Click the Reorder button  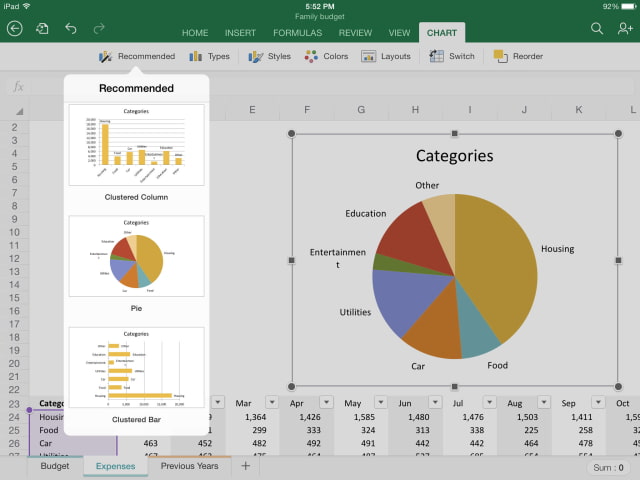[518, 56]
